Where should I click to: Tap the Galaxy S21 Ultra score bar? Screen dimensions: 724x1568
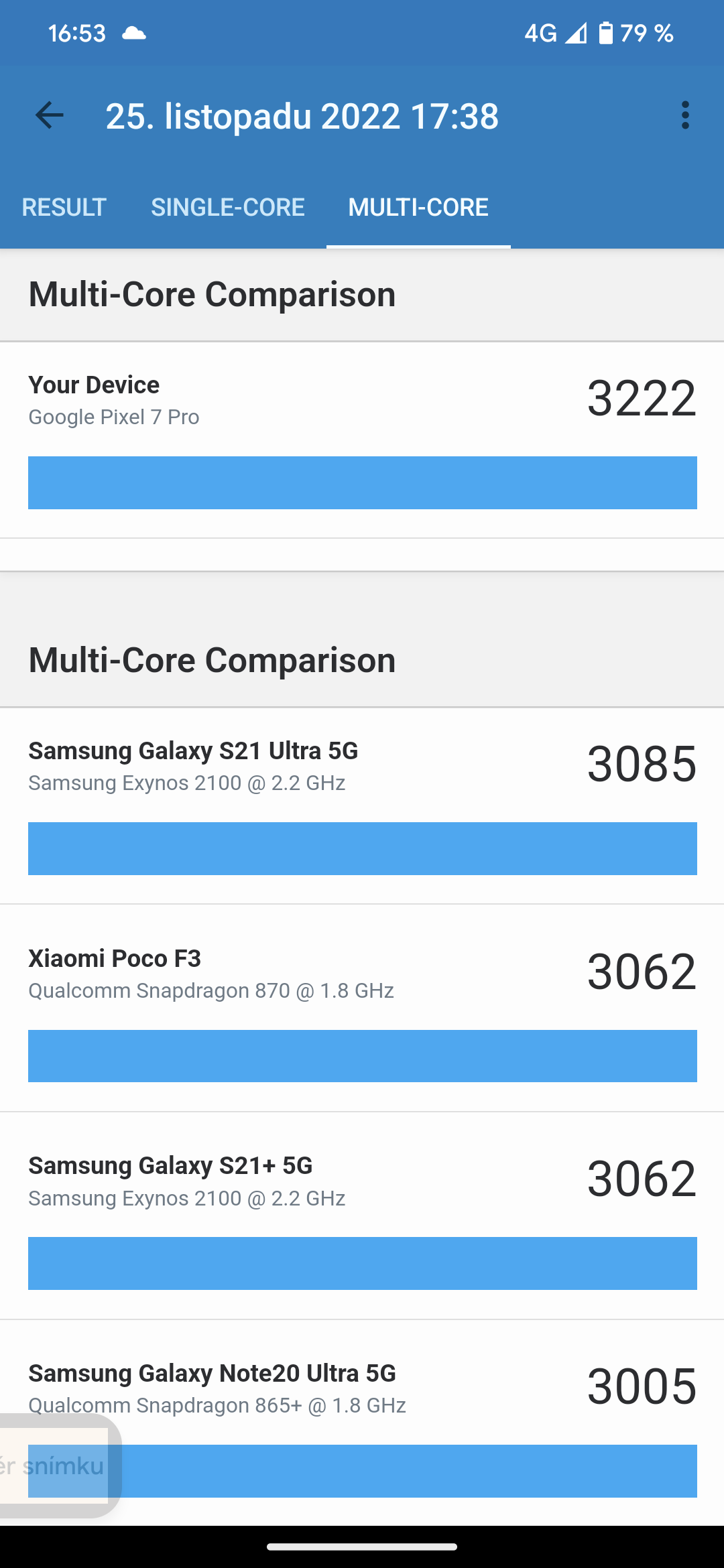coord(362,848)
